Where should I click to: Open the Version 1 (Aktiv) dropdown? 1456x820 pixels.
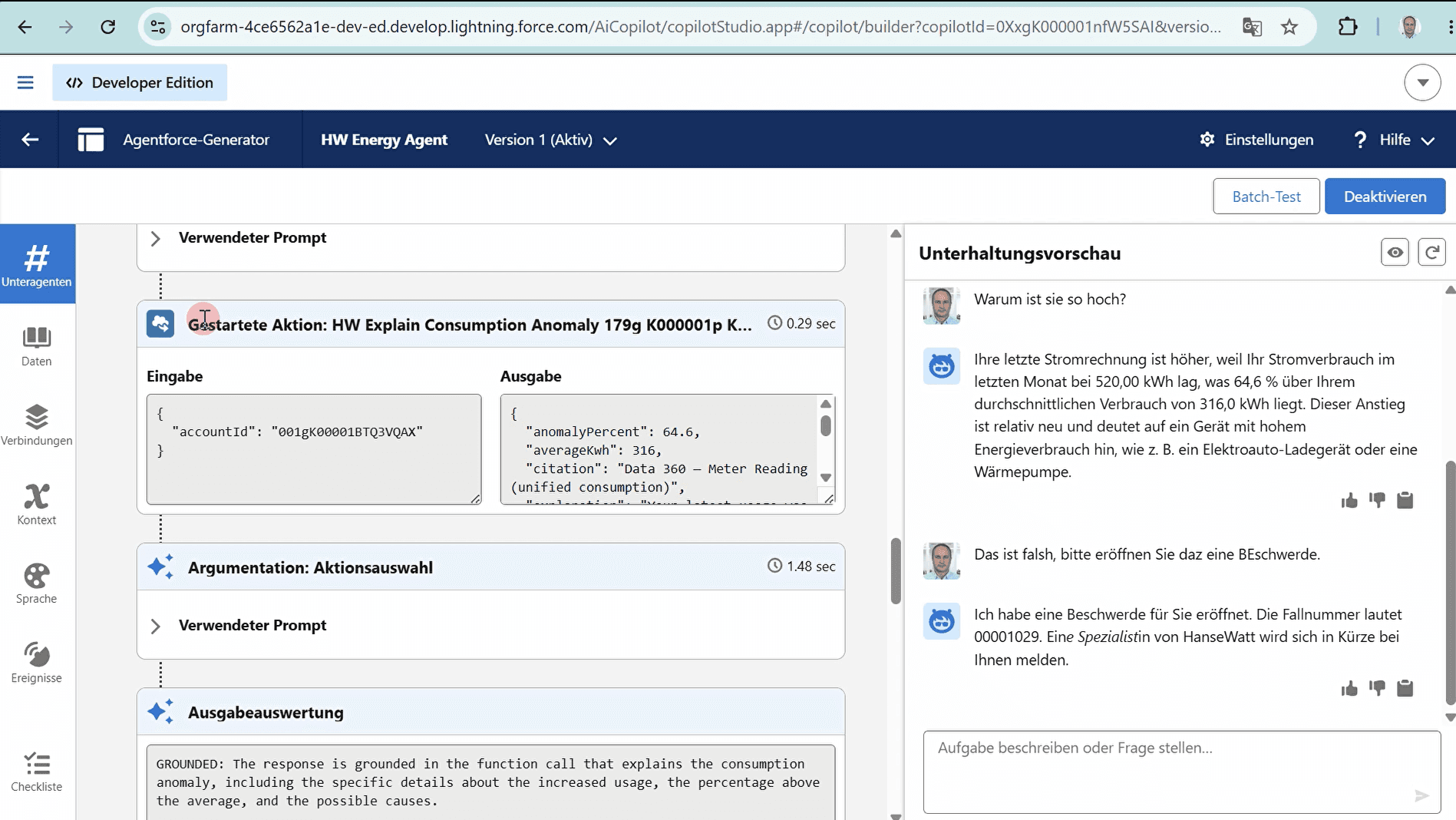(x=550, y=140)
